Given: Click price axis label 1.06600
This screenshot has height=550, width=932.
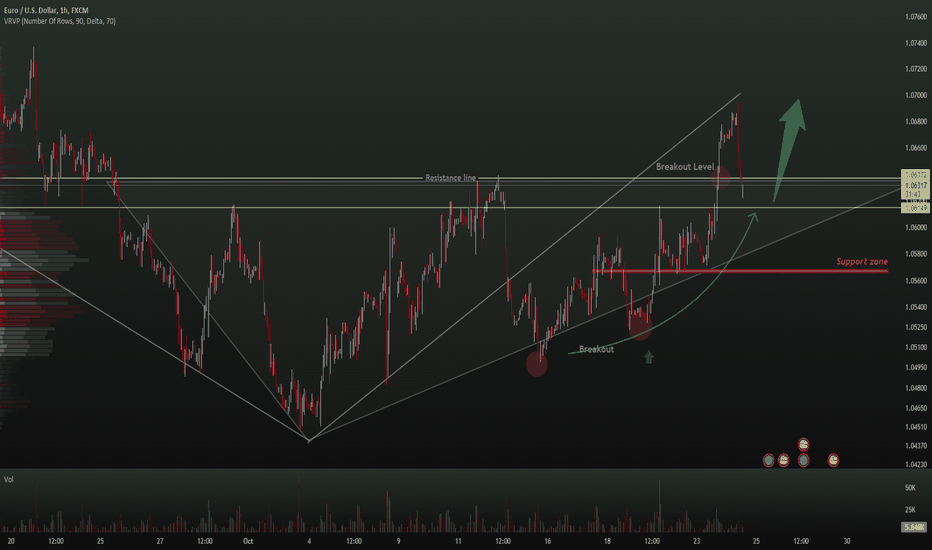Looking at the screenshot, I should (915, 147).
